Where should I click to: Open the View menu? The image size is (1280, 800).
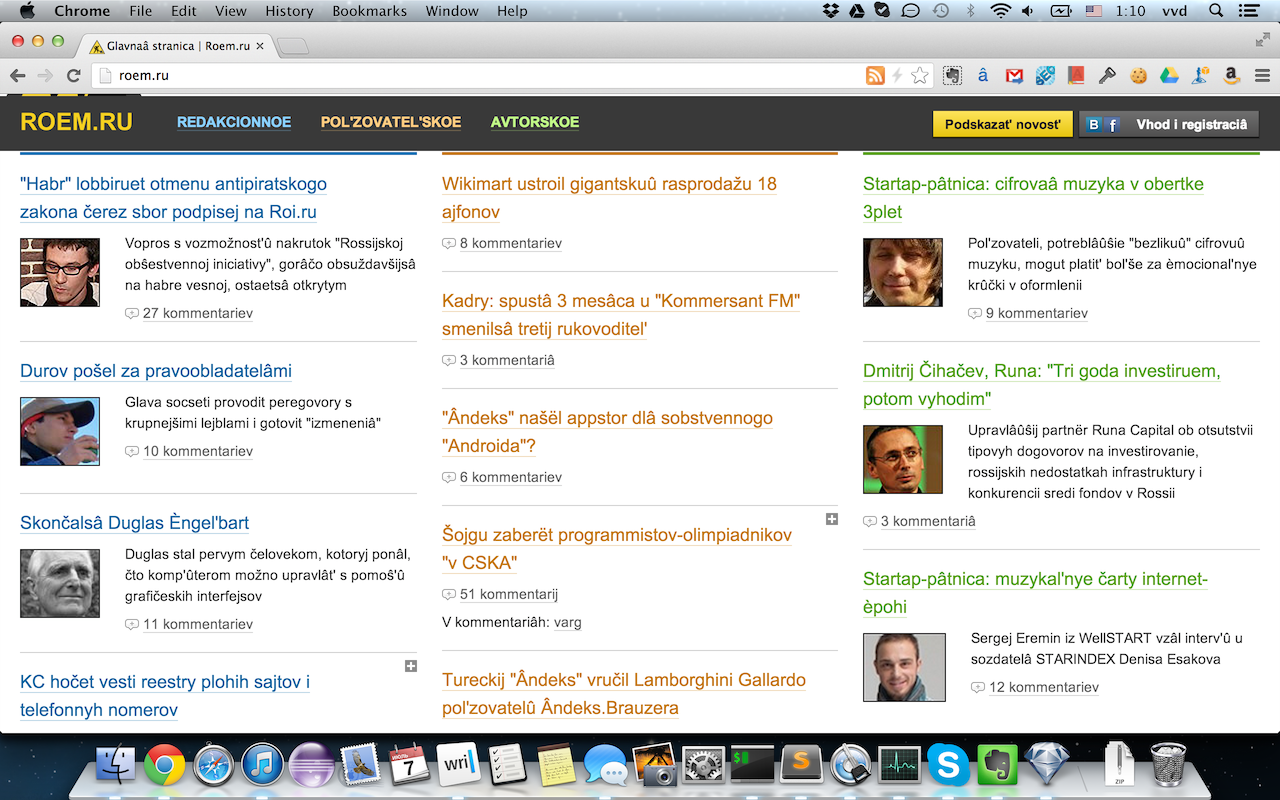231,11
